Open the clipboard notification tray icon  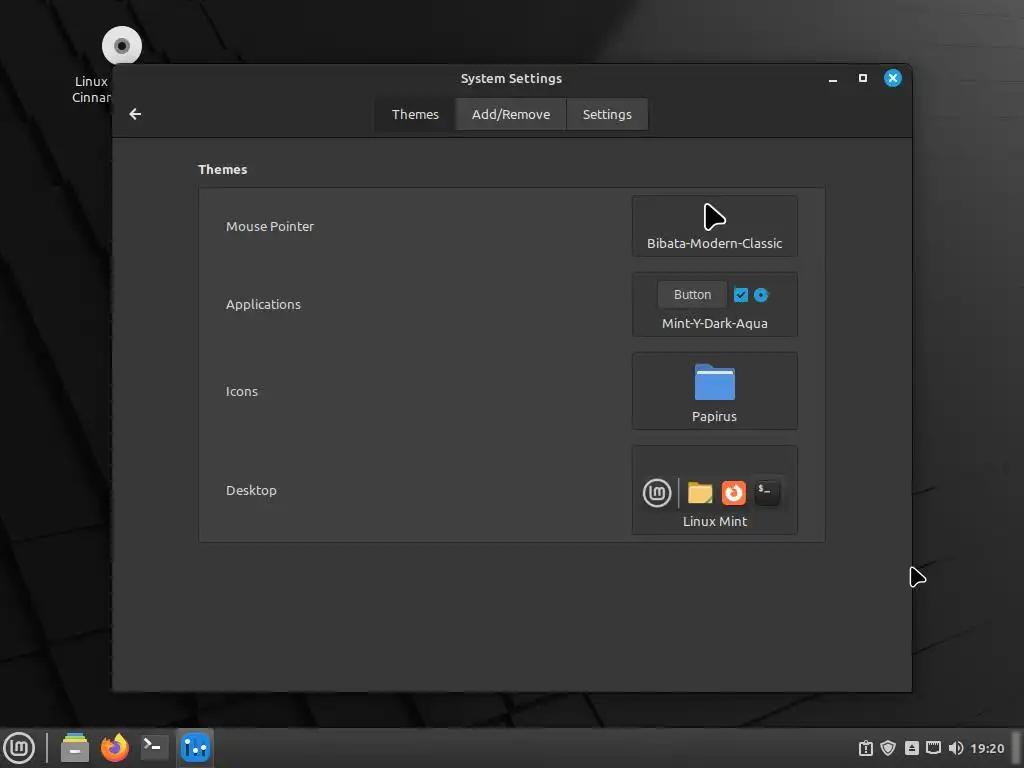click(x=866, y=748)
